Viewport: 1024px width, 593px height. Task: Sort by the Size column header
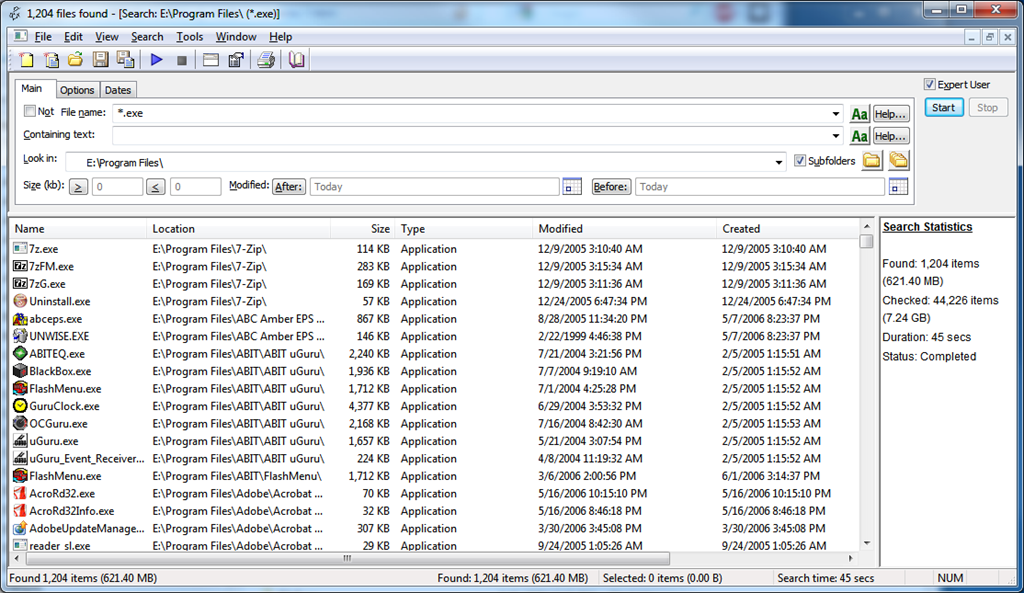tap(362, 229)
